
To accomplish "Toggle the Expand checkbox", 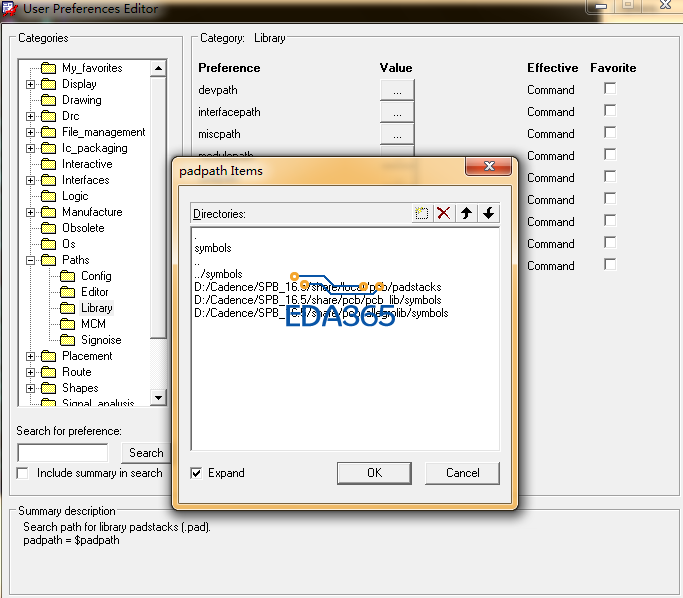I will [196, 473].
